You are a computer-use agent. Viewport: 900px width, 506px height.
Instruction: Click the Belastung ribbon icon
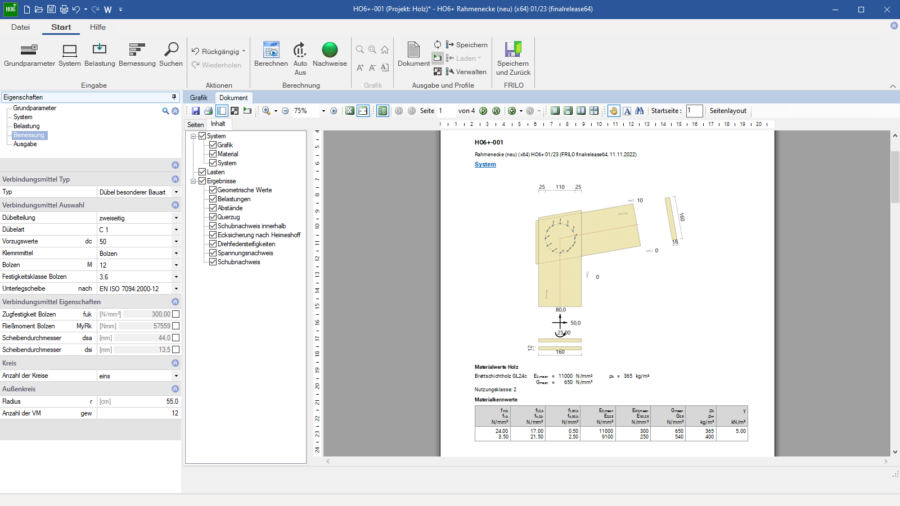tap(100, 50)
